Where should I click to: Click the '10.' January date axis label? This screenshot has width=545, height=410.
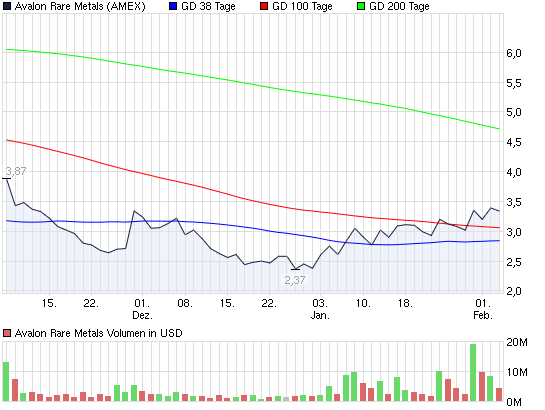pyautogui.click(x=363, y=303)
